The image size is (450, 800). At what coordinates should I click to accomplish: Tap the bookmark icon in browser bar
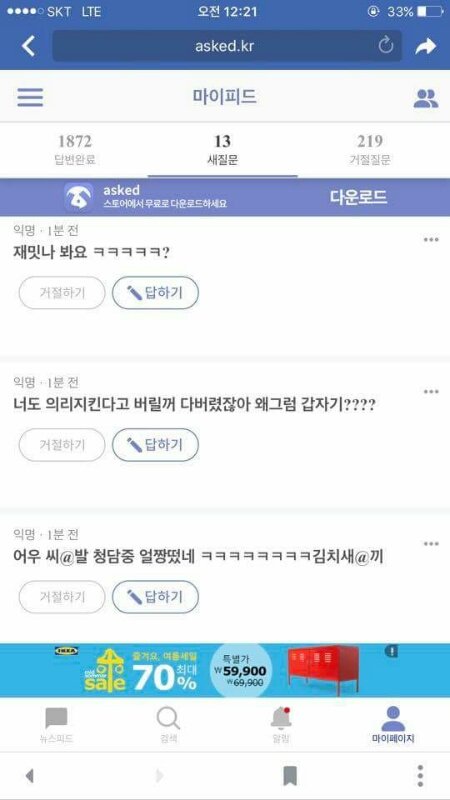(x=290, y=777)
